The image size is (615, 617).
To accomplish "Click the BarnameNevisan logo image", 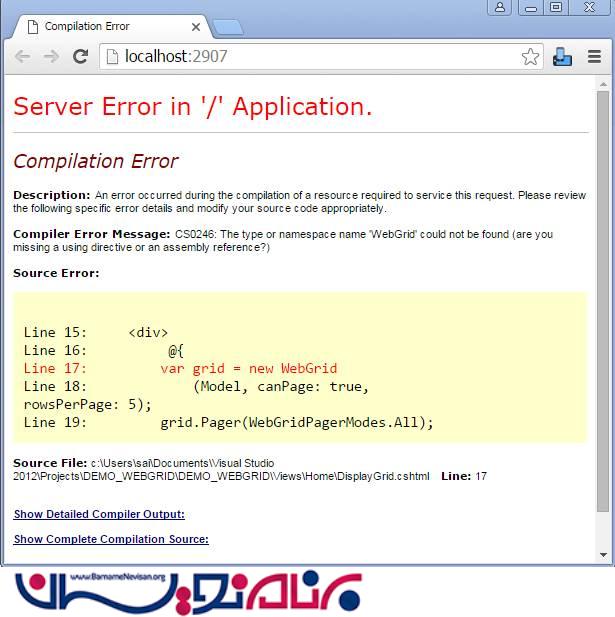I will [188, 591].
